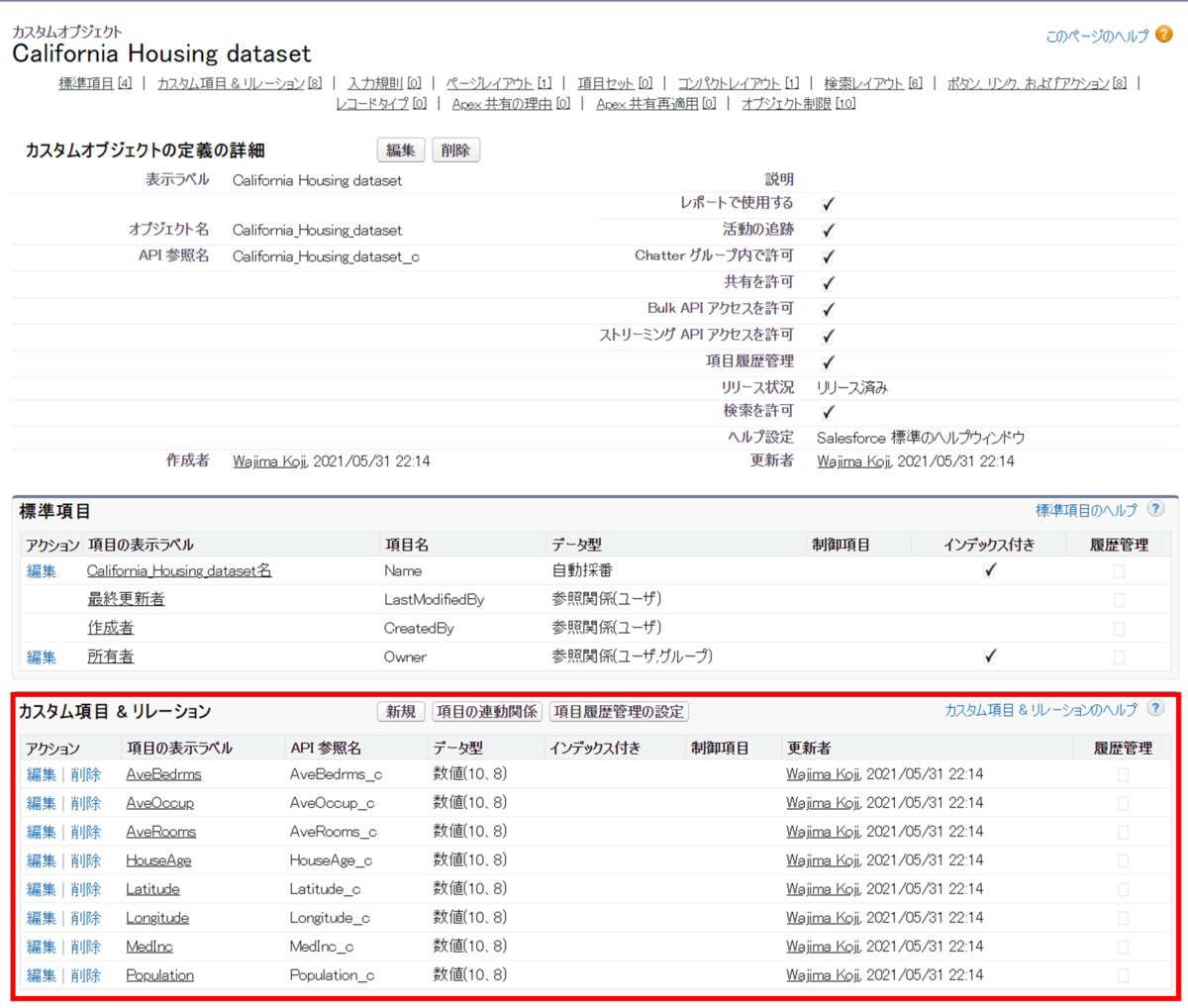
Task: Open 更新者 Wajima Koji user link
Action: (853, 460)
